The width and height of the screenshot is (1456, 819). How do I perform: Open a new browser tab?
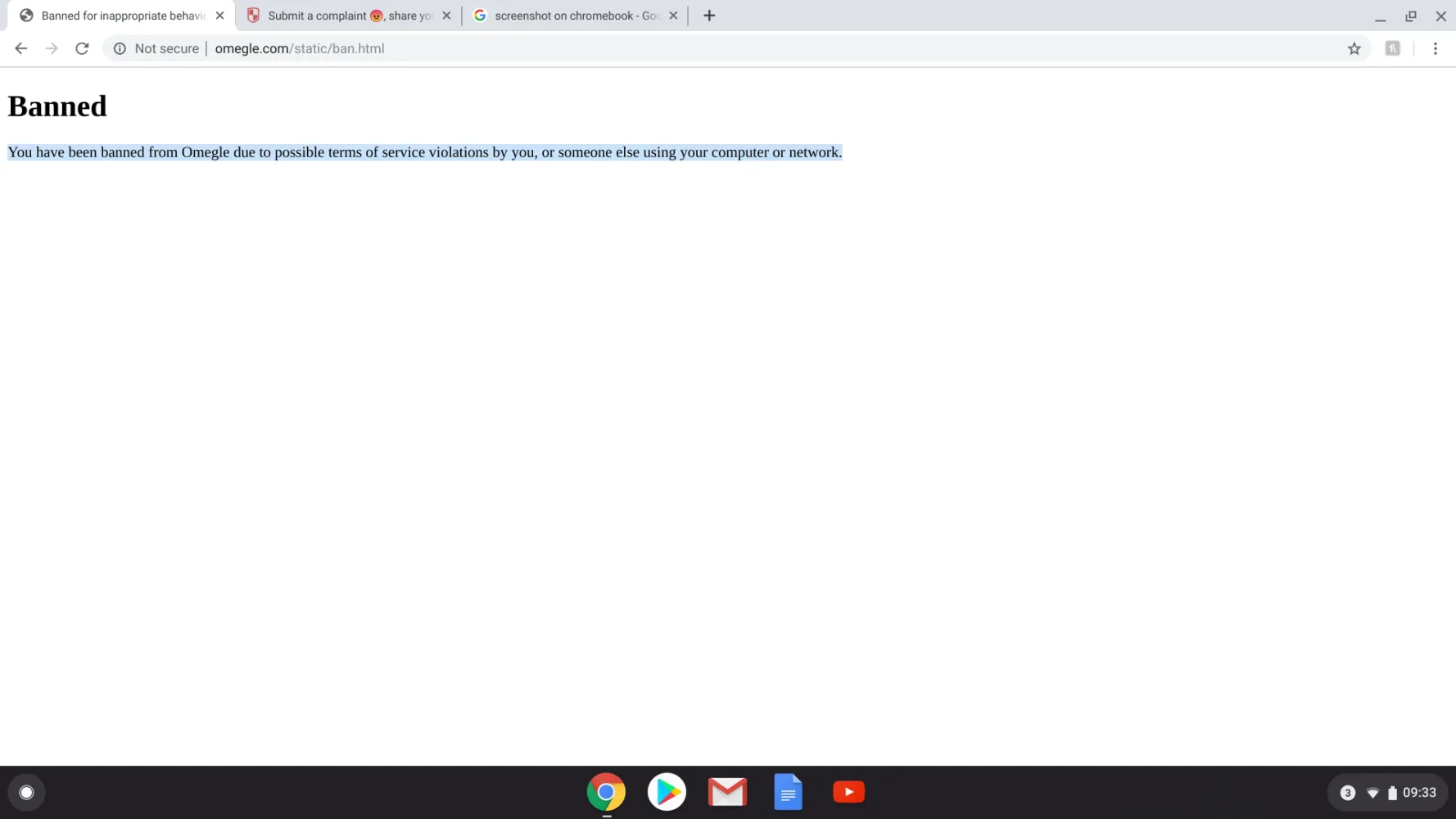click(709, 16)
